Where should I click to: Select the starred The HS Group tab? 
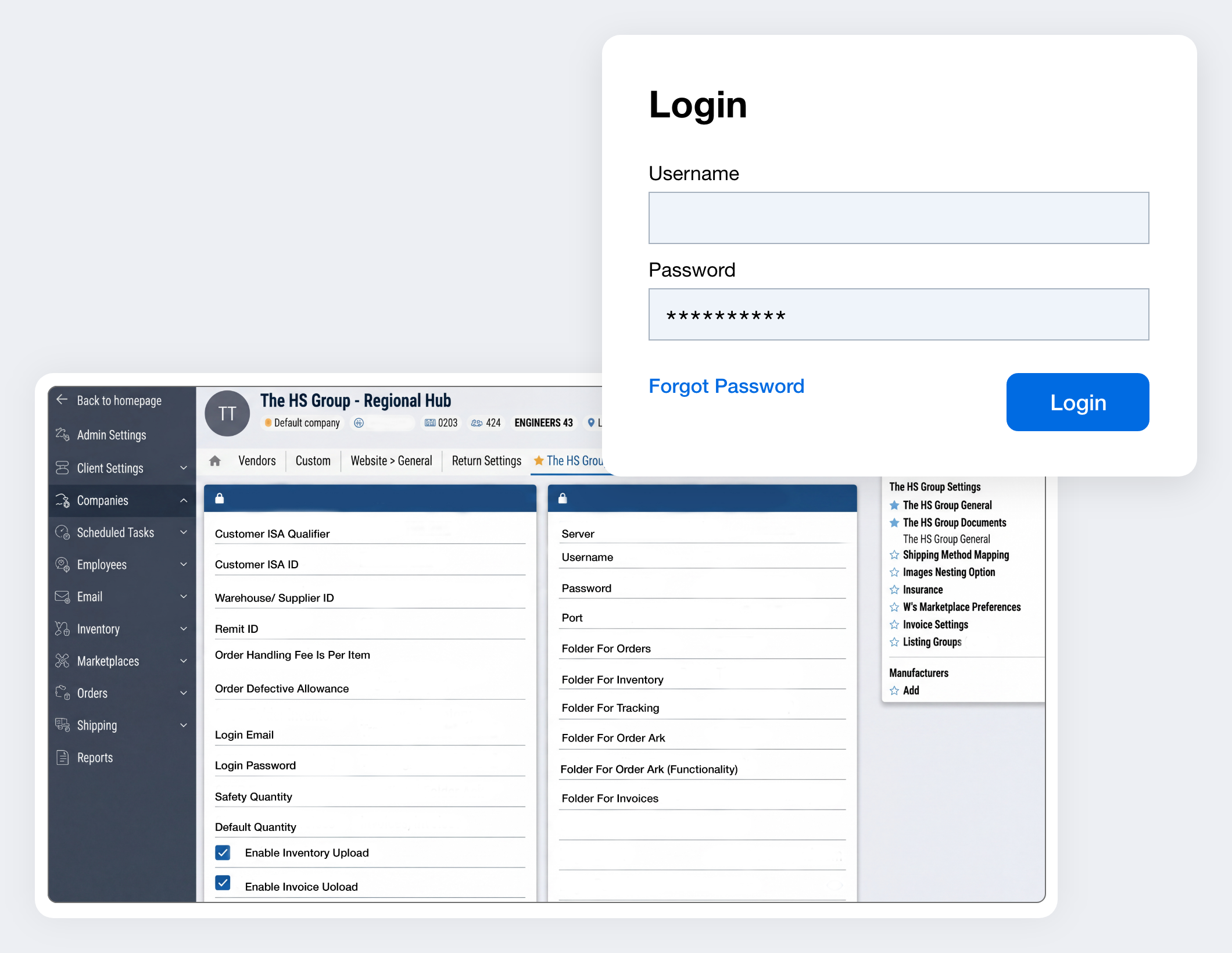[569, 461]
